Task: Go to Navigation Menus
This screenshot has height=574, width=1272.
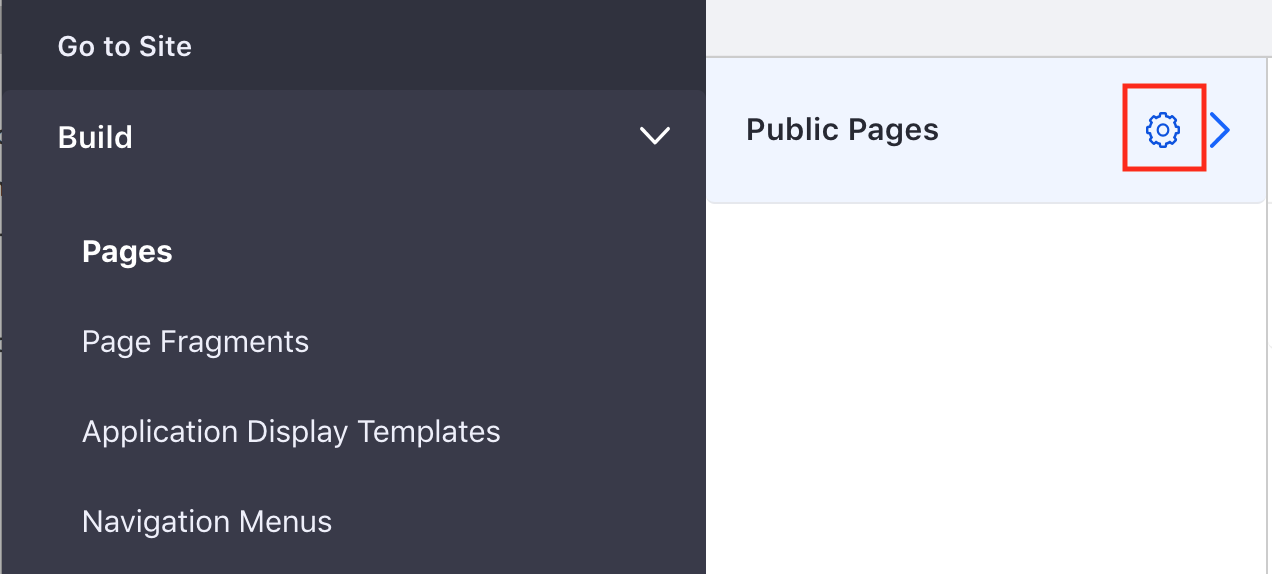Action: pos(207,522)
